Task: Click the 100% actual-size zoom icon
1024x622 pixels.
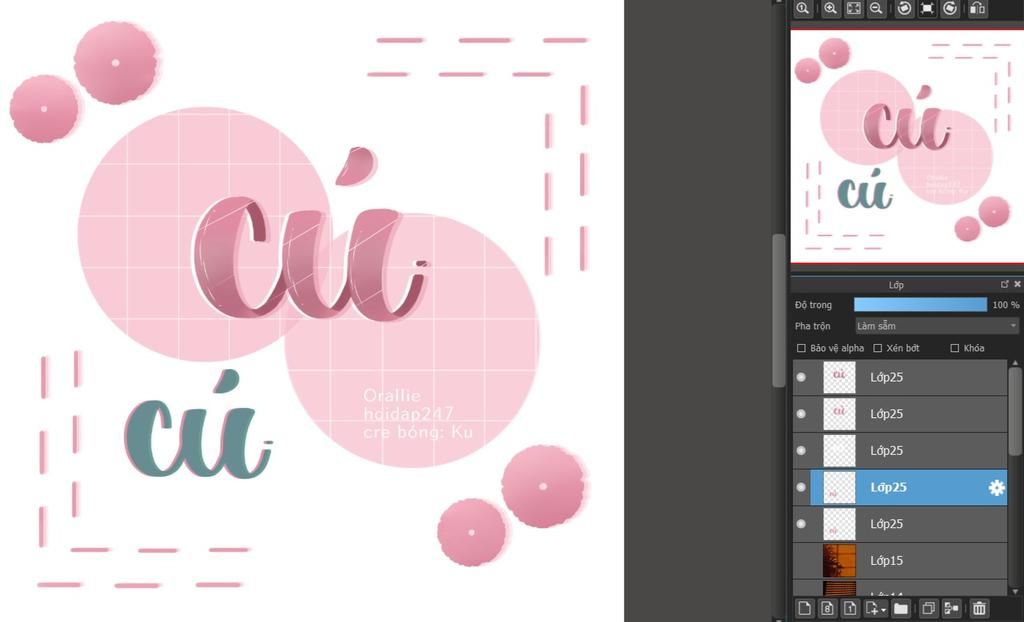Action: [x=803, y=8]
